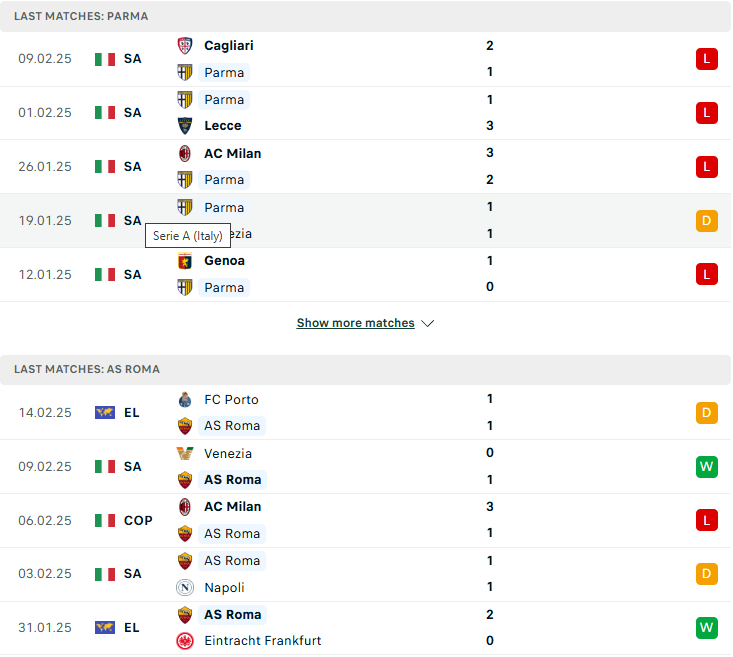Click the green W badge for Venezia match
This screenshot has height=657, width=733.
point(707,467)
